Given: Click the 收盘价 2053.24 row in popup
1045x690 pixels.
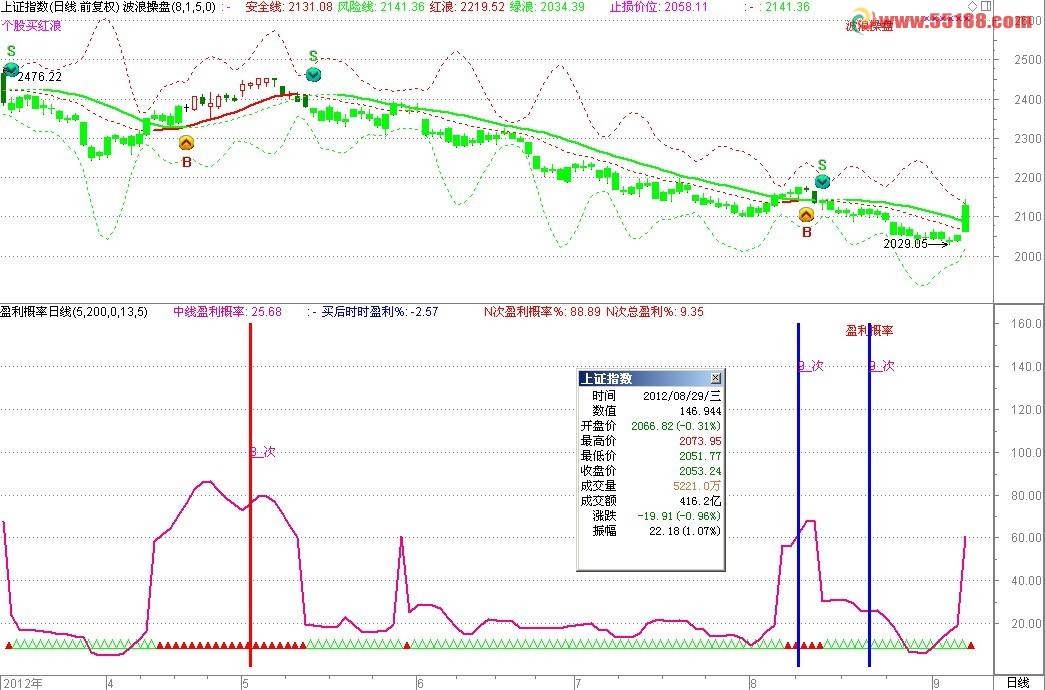Looking at the screenshot, I should tap(650, 471).
